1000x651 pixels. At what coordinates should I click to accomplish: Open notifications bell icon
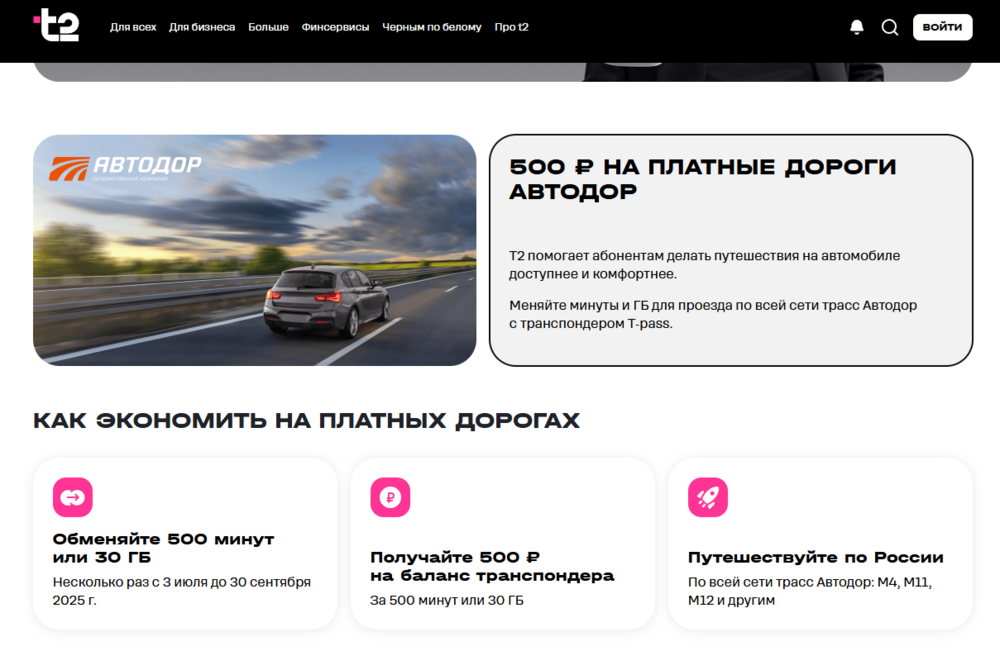coord(857,27)
